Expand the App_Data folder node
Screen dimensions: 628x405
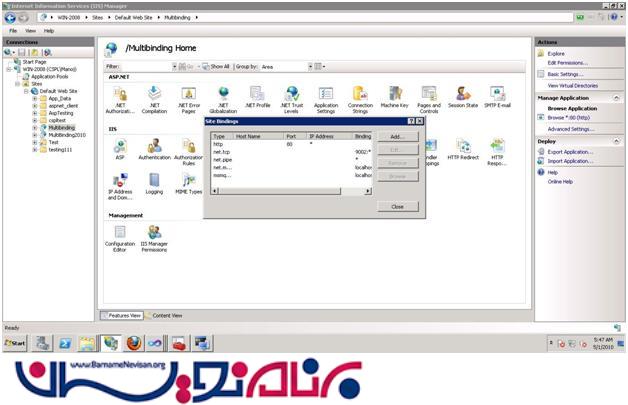[x=35, y=99]
